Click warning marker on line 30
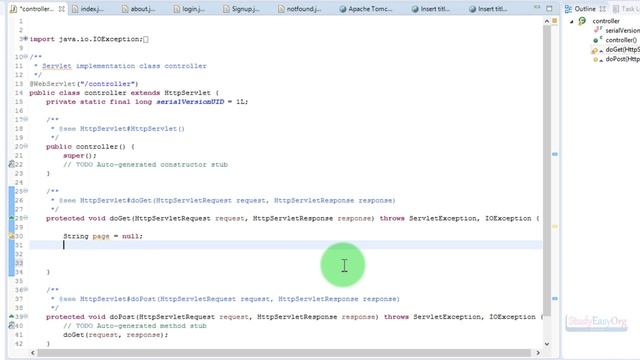640x360 pixels. click(11, 236)
